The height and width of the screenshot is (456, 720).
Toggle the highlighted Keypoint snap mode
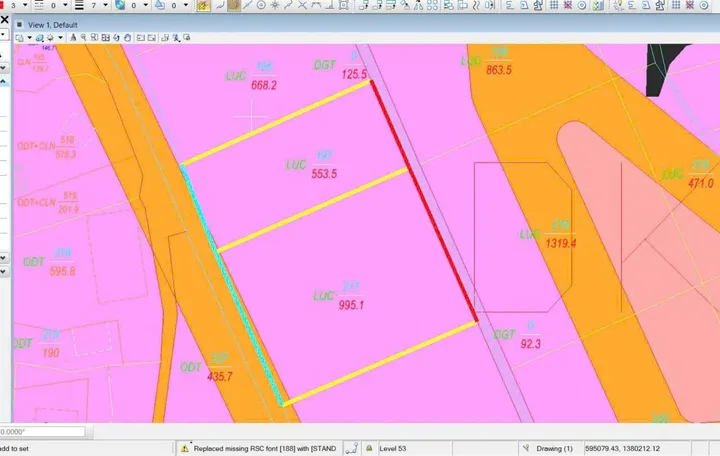pyautogui.click(x=233, y=5)
